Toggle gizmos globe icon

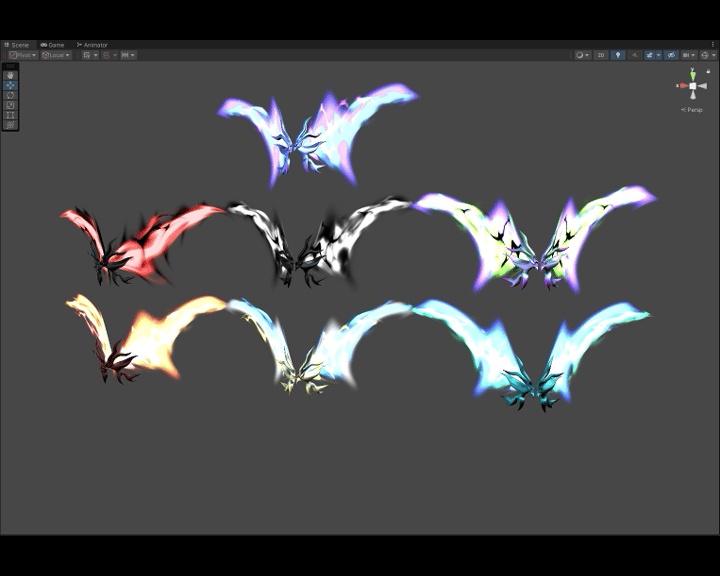click(705, 55)
